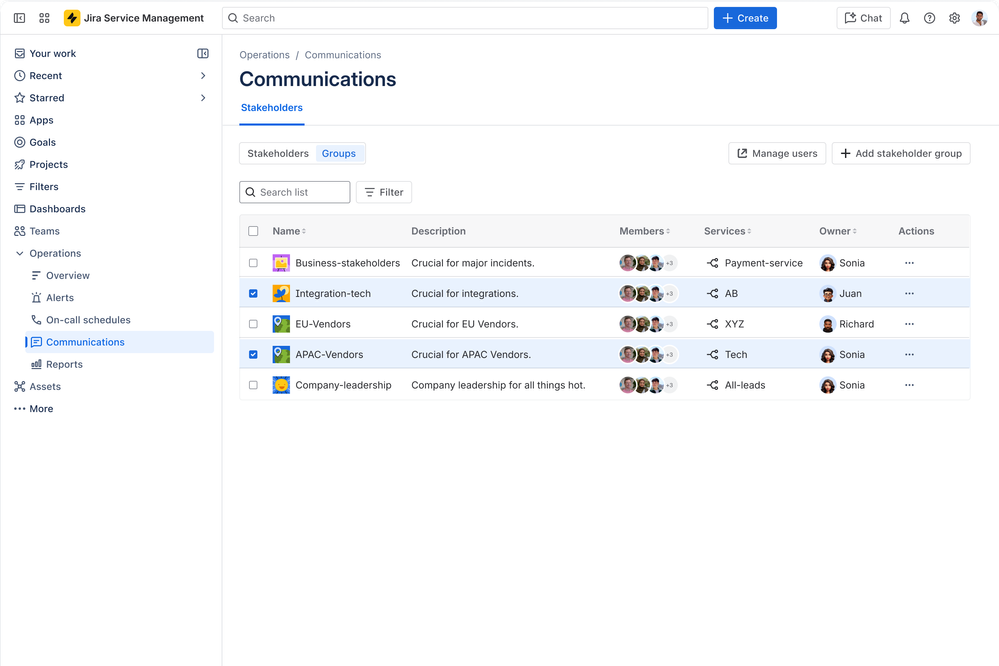This screenshot has height=666, width=999.
Task: Open the help question mark icon
Action: click(x=929, y=18)
